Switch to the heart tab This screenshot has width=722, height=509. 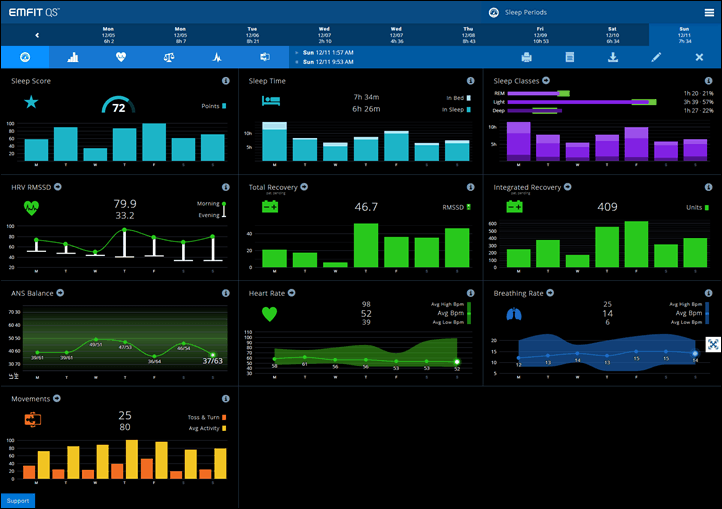click(121, 57)
